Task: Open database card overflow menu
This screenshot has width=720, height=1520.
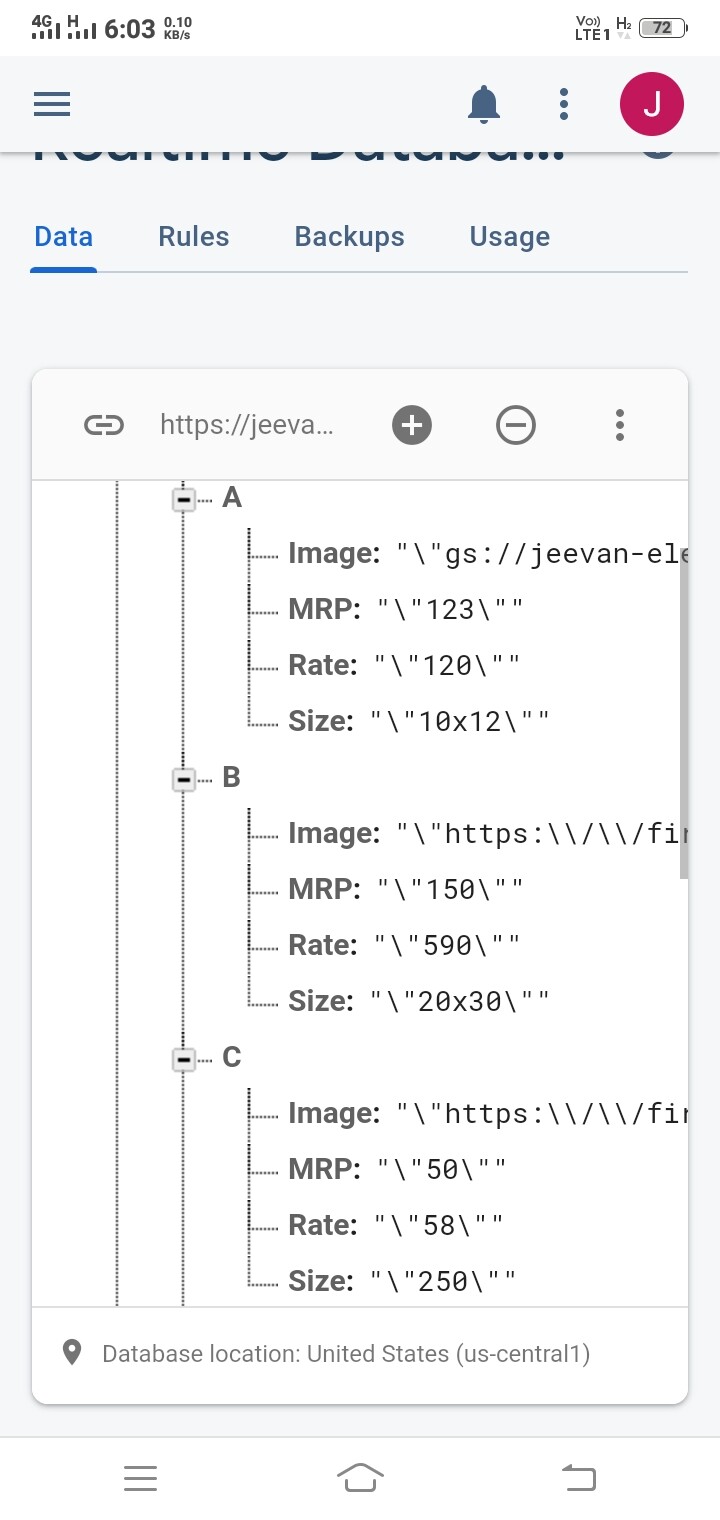Action: tap(620, 425)
